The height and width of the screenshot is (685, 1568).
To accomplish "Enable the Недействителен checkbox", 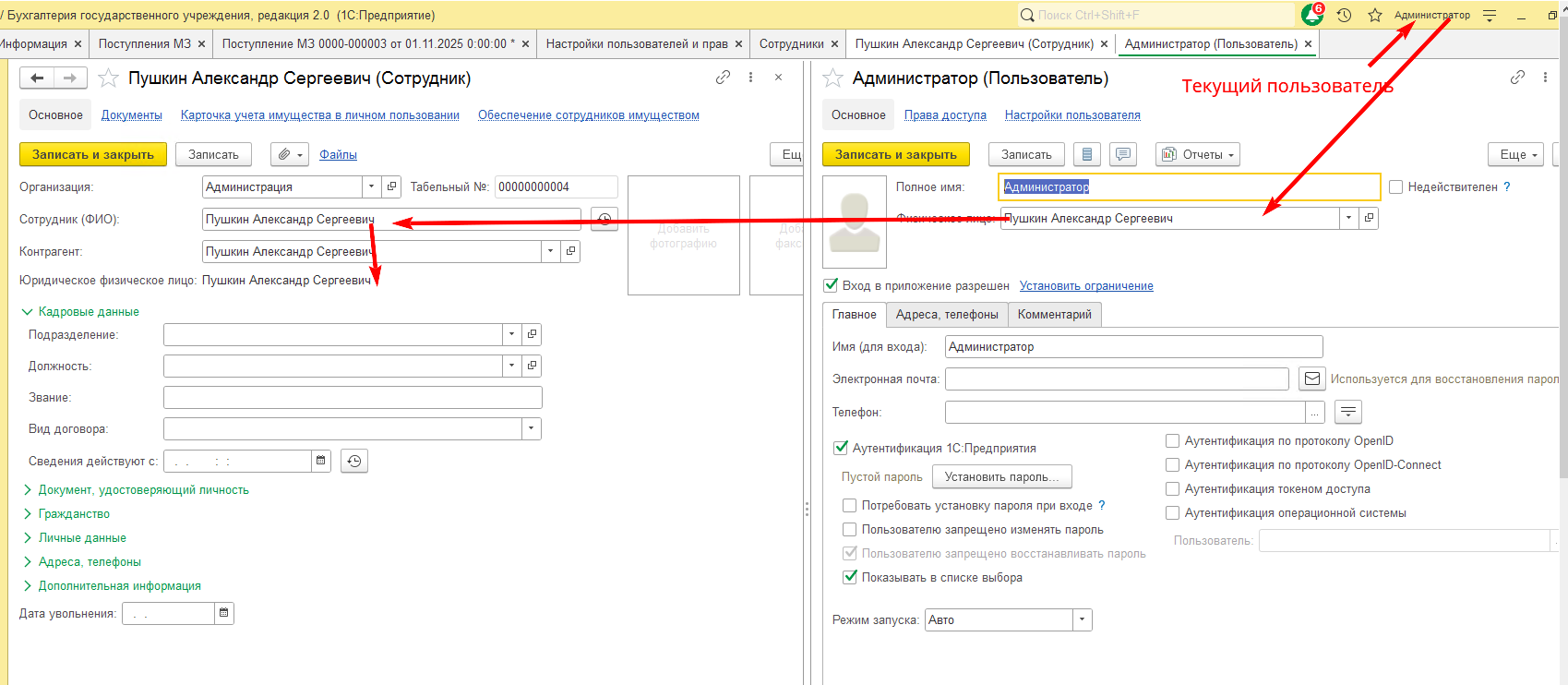I will (1395, 187).
